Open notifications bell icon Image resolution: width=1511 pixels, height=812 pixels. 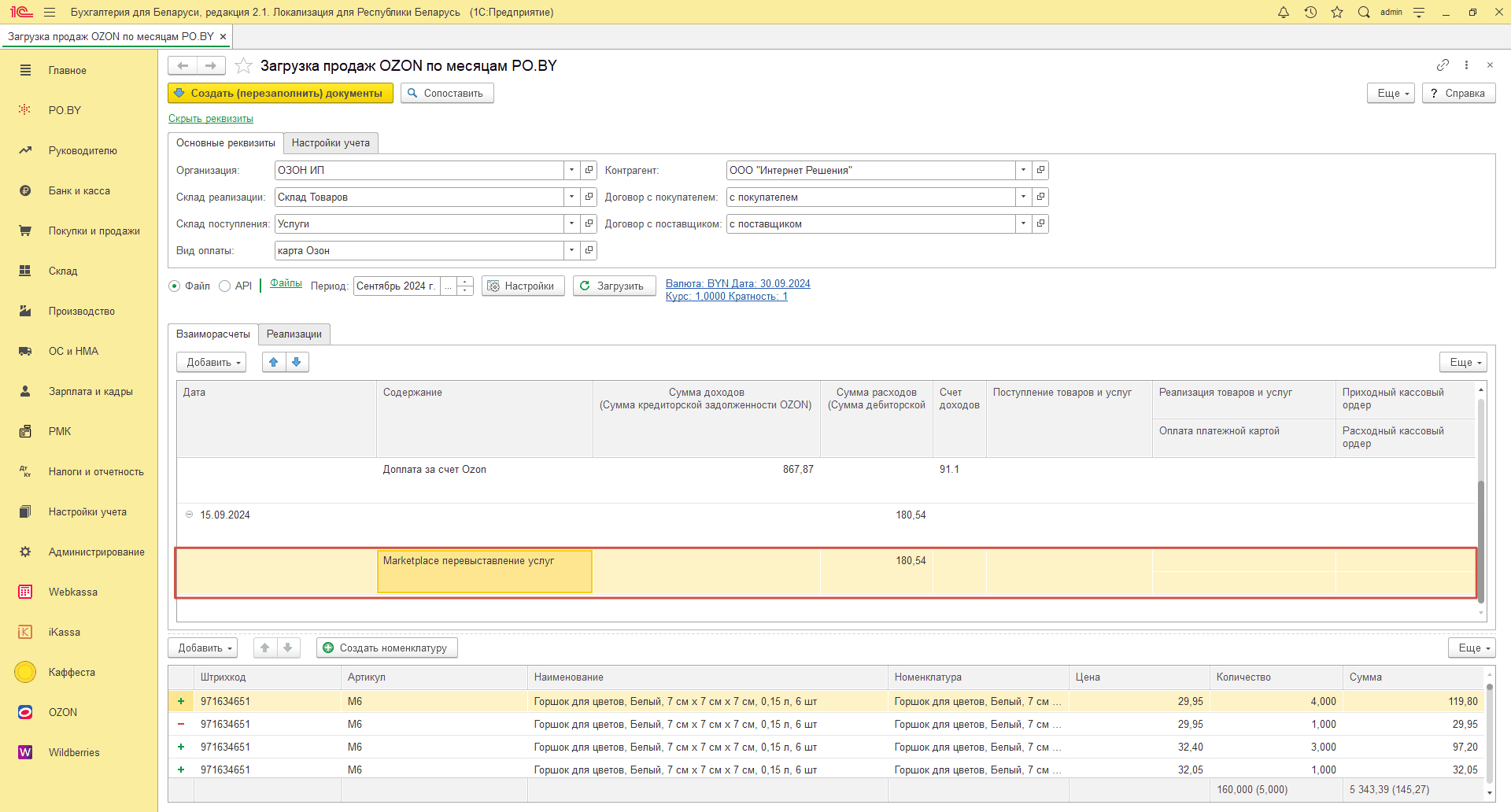point(1284,12)
